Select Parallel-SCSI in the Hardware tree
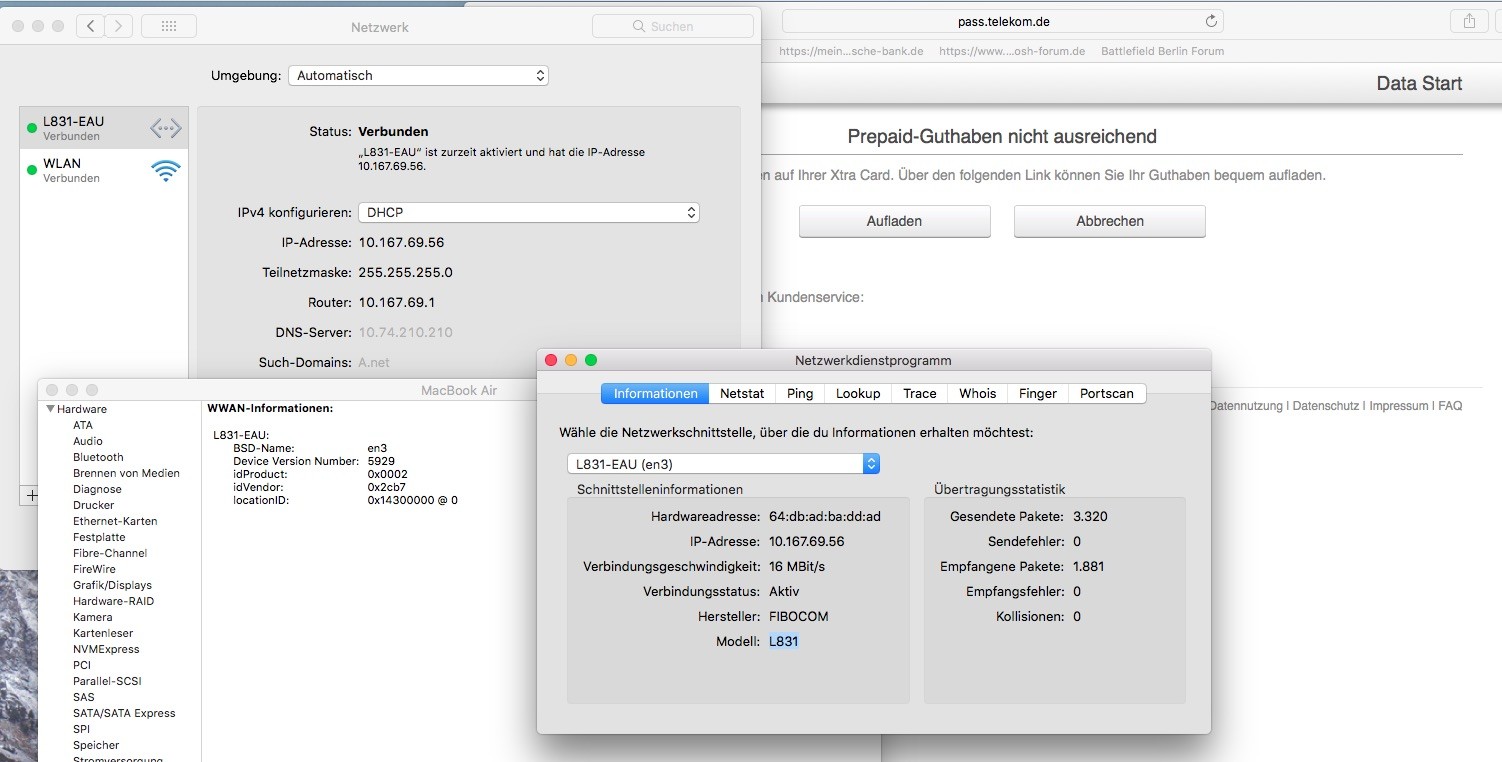This screenshot has height=762, width=1502. point(107,681)
